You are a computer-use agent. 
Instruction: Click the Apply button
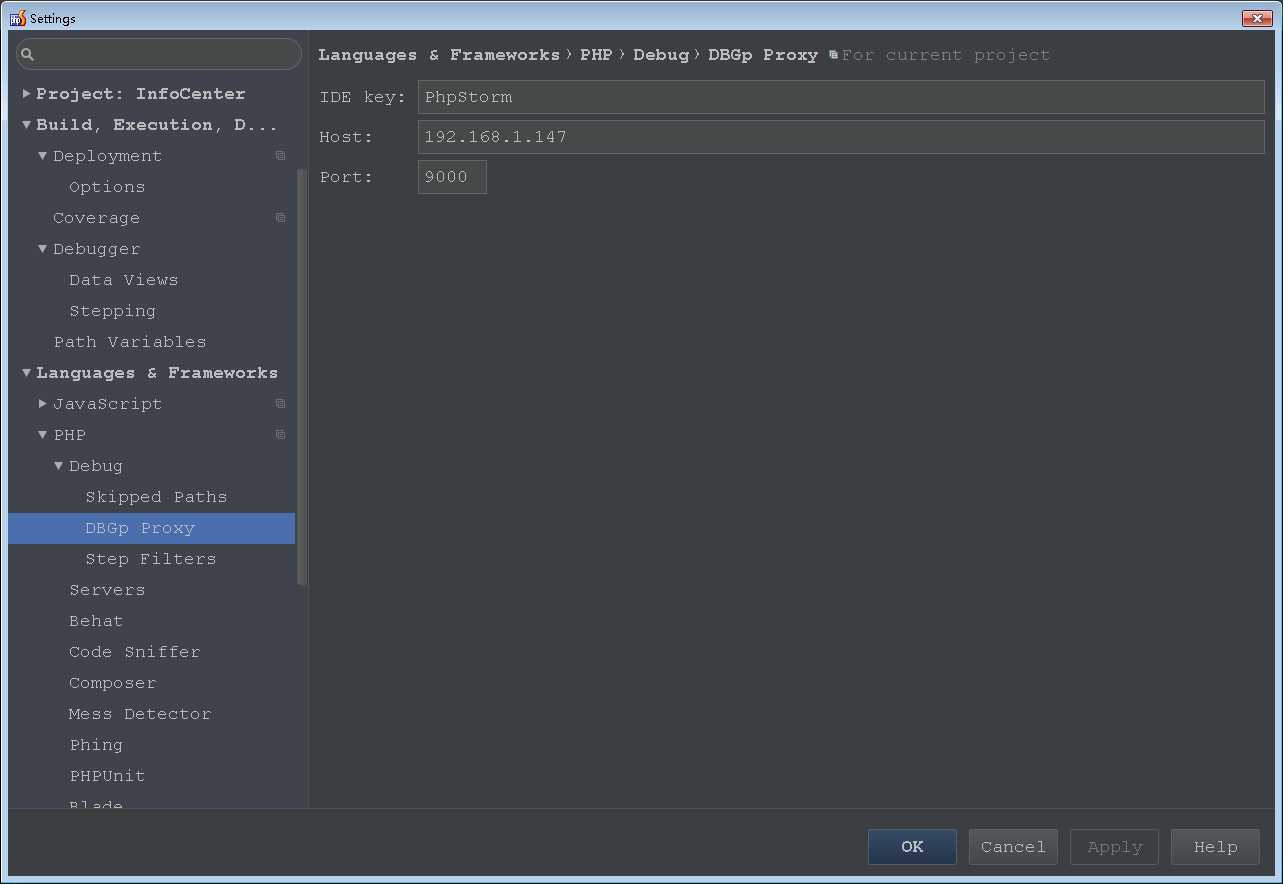(1114, 847)
